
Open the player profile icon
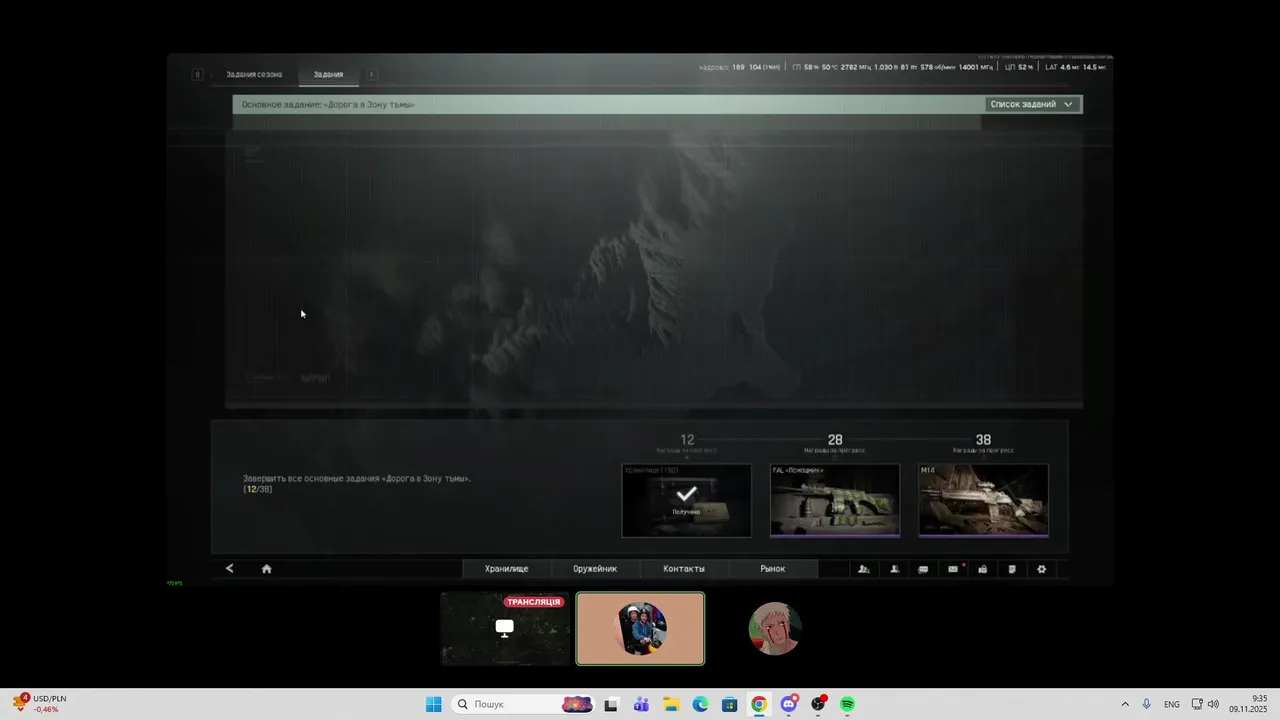894,569
